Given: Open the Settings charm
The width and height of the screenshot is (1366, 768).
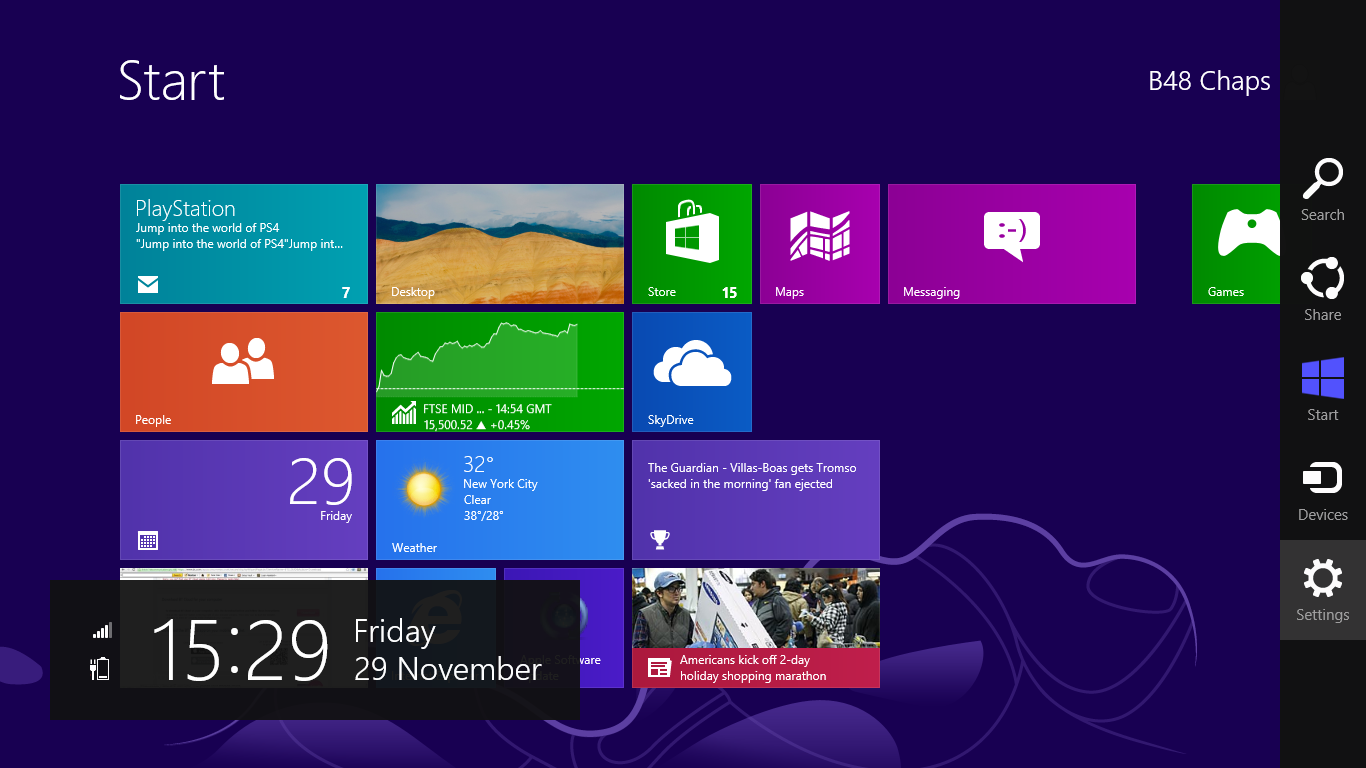Looking at the screenshot, I should [x=1322, y=590].
